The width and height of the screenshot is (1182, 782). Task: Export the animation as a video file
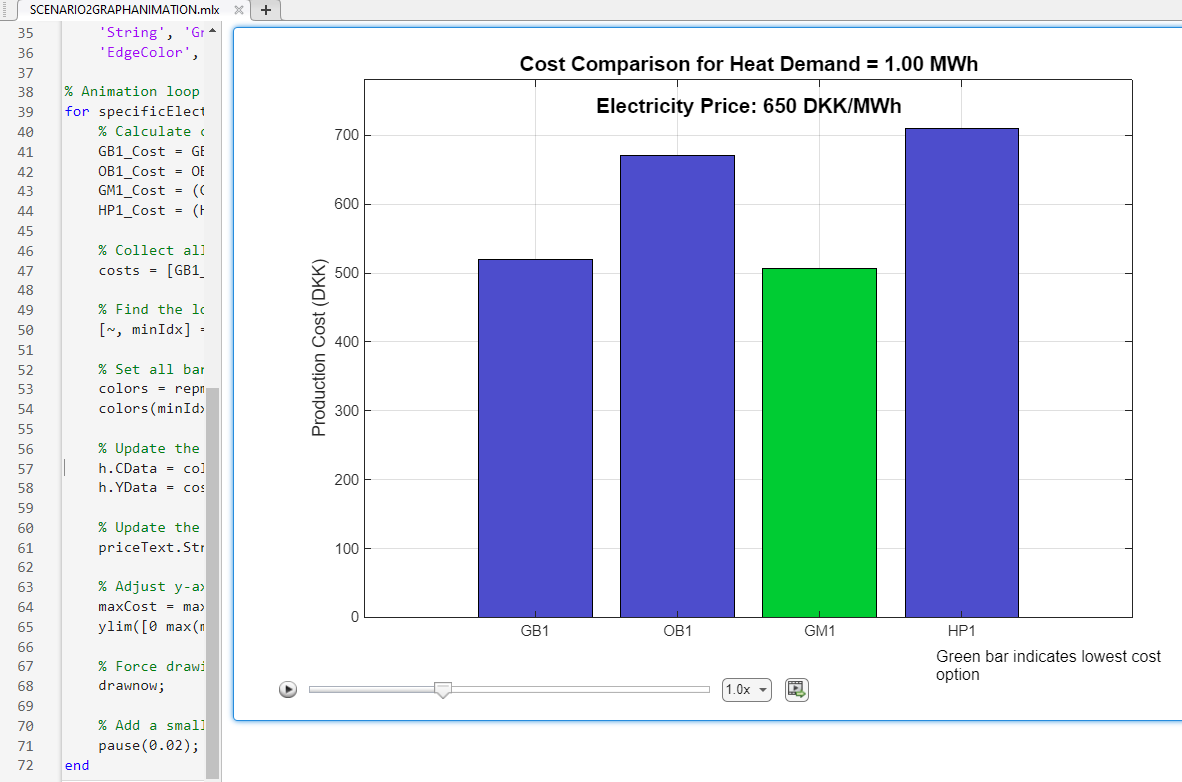click(x=796, y=689)
